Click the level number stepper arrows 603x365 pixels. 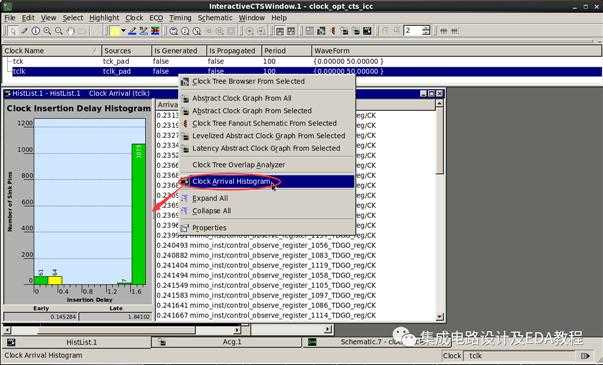[x=426, y=31]
